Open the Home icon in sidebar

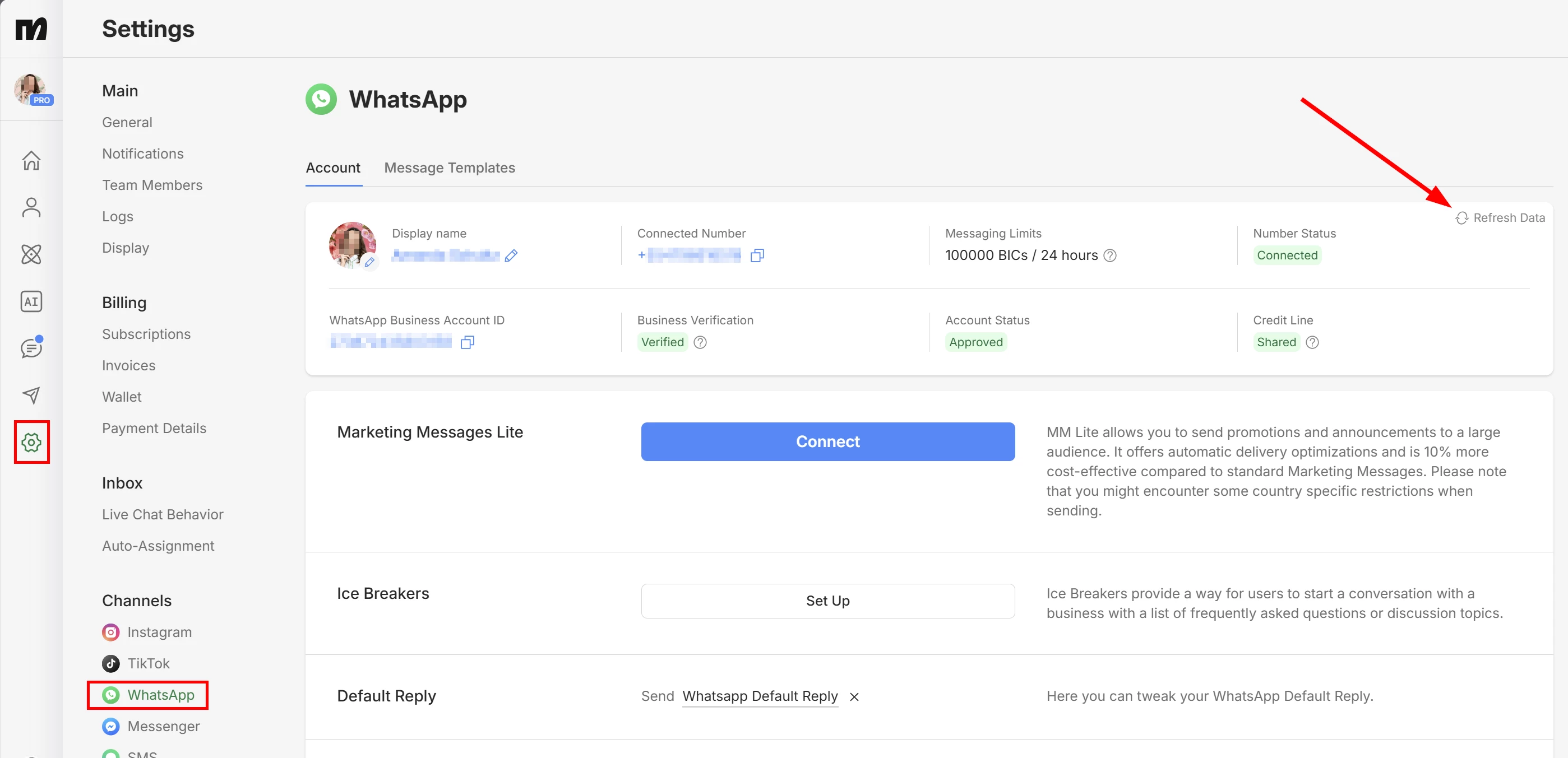[x=31, y=161]
